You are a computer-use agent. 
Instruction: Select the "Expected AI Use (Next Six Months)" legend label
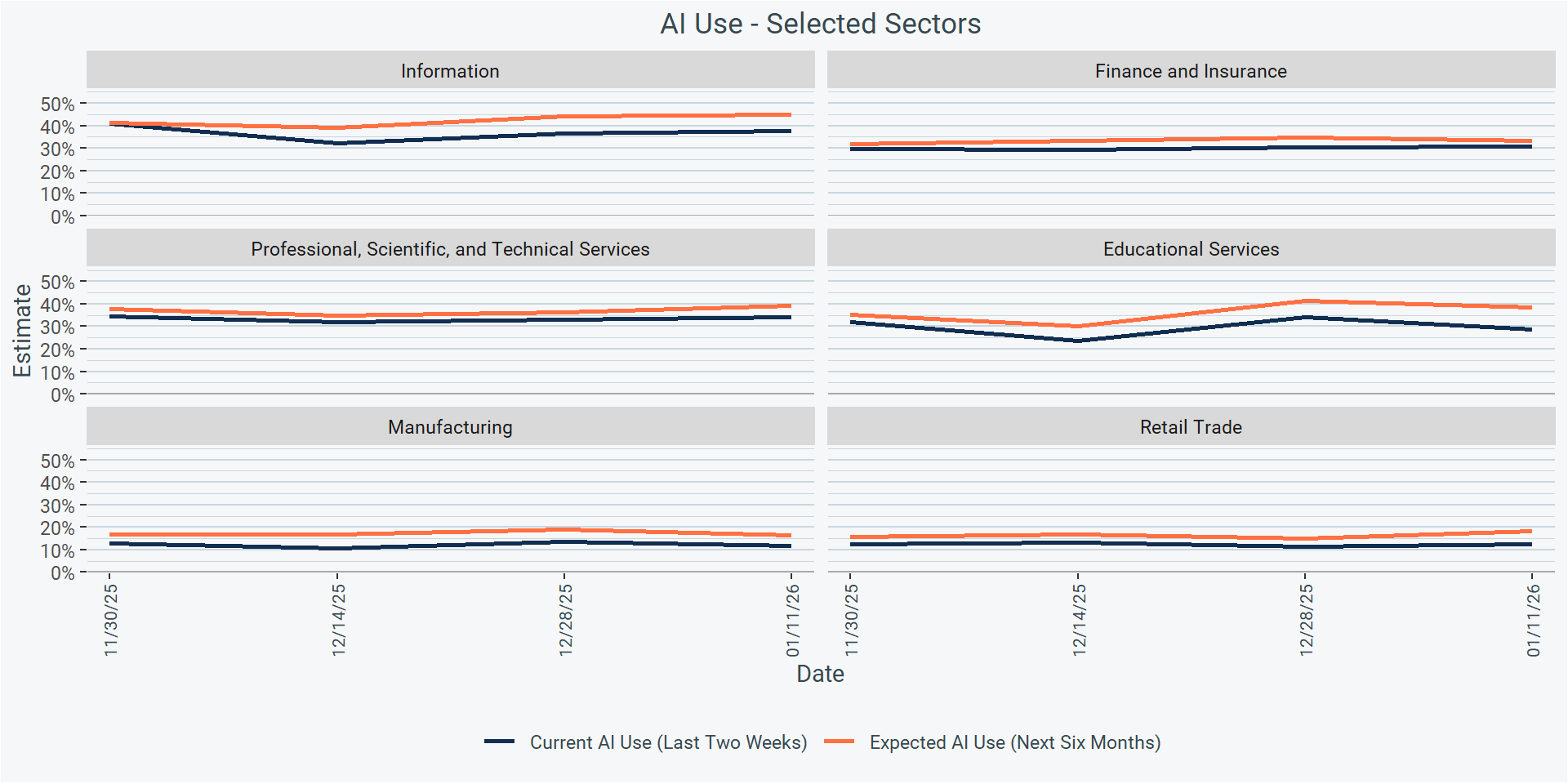[x=1014, y=742]
